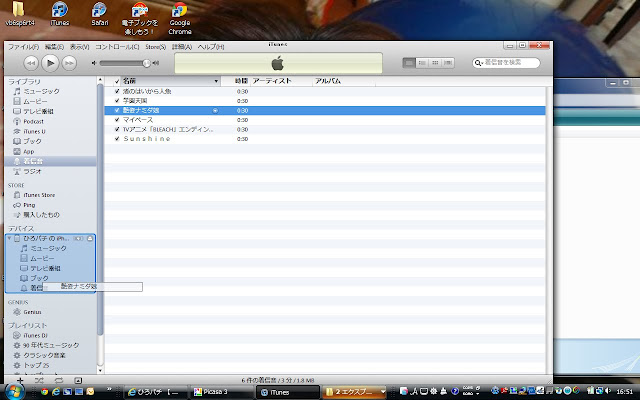Collapse the ひろパチ iPhone device tree
Viewport: 640px width, 400px height.
pyautogui.click(x=9, y=238)
